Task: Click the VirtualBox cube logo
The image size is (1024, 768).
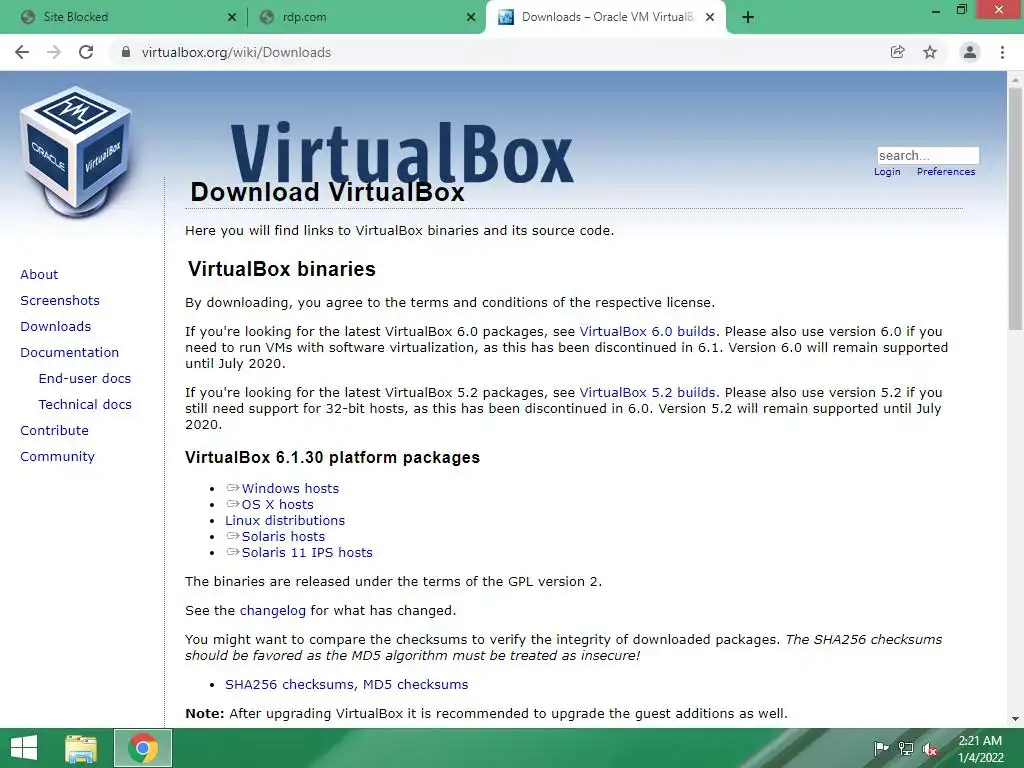Action: 76,152
